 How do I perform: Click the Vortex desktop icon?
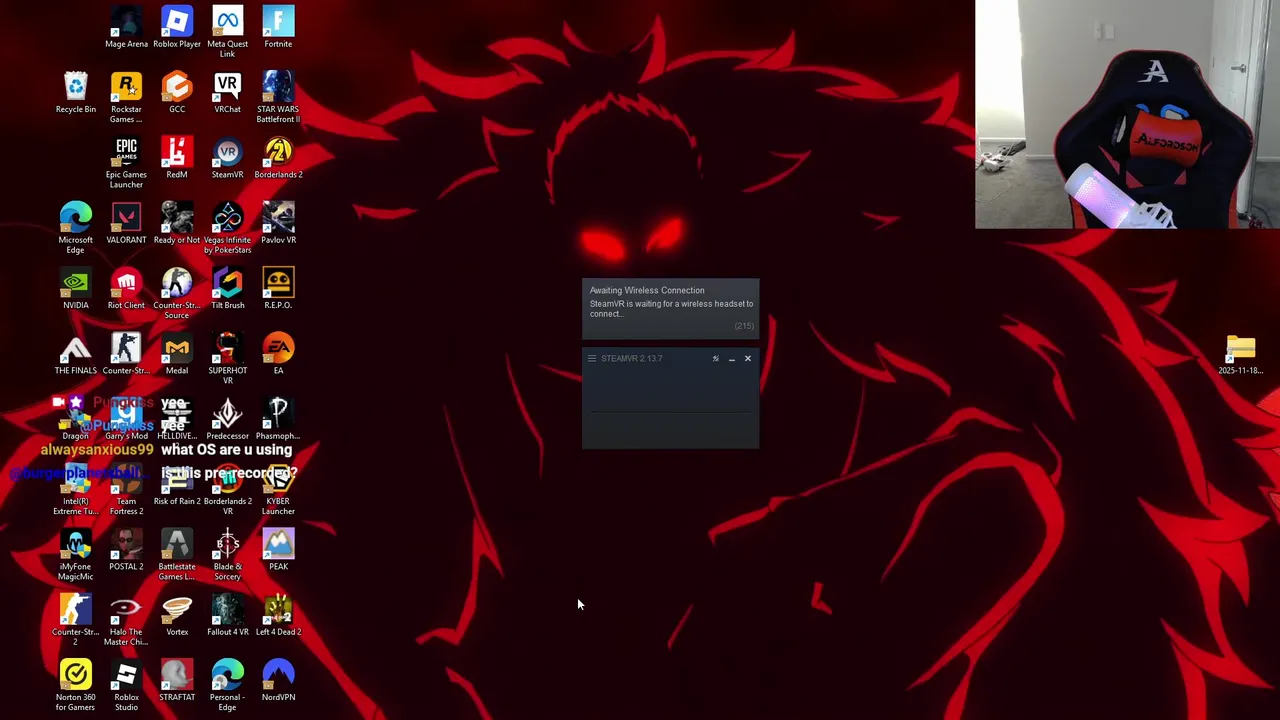point(177,615)
